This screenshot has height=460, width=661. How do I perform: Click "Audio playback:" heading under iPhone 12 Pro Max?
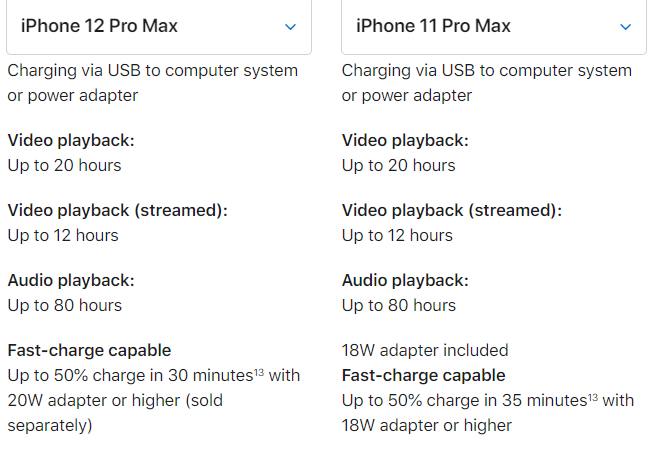[70, 281]
